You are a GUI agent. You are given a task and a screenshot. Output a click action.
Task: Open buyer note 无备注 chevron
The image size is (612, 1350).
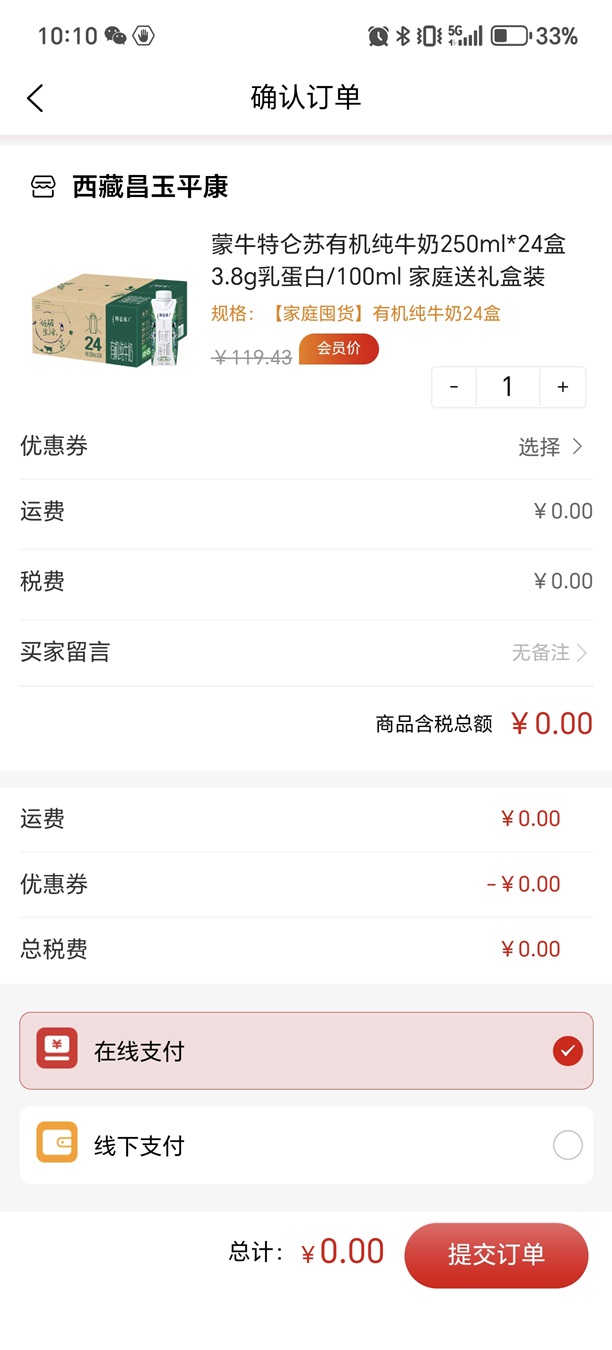(x=581, y=653)
